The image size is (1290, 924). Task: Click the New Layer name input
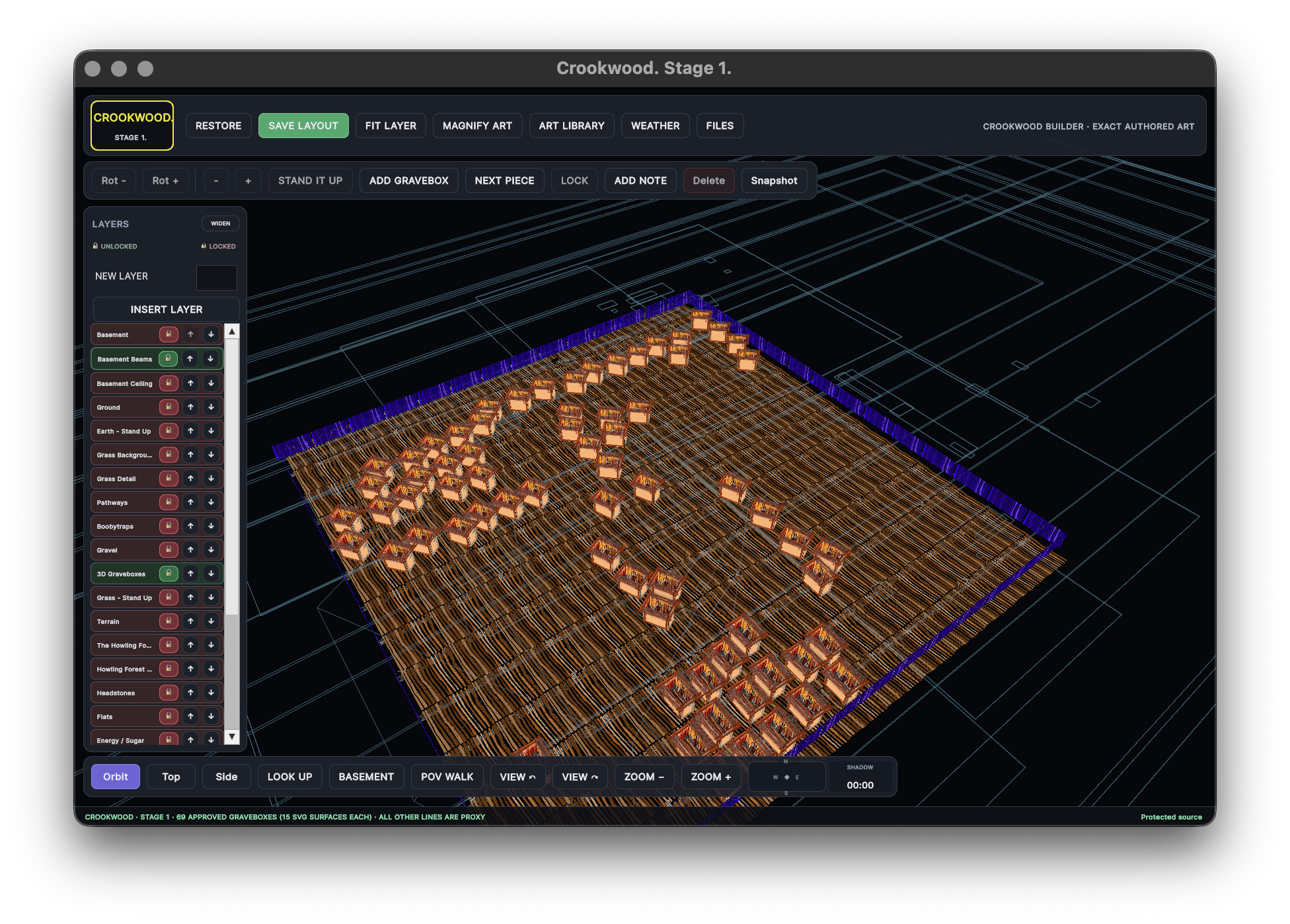click(217, 278)
